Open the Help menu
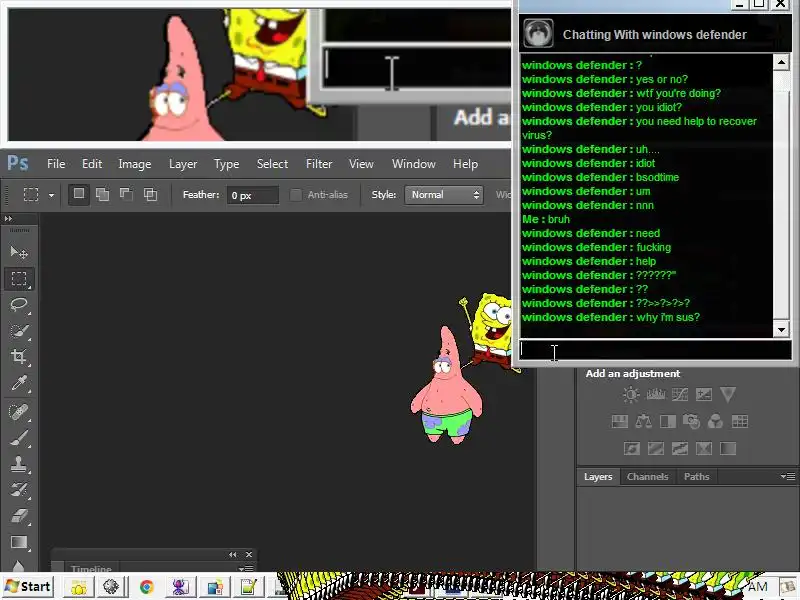Viewport: 800px width, 600px height. pyautogui.click(x=465, y=164)
